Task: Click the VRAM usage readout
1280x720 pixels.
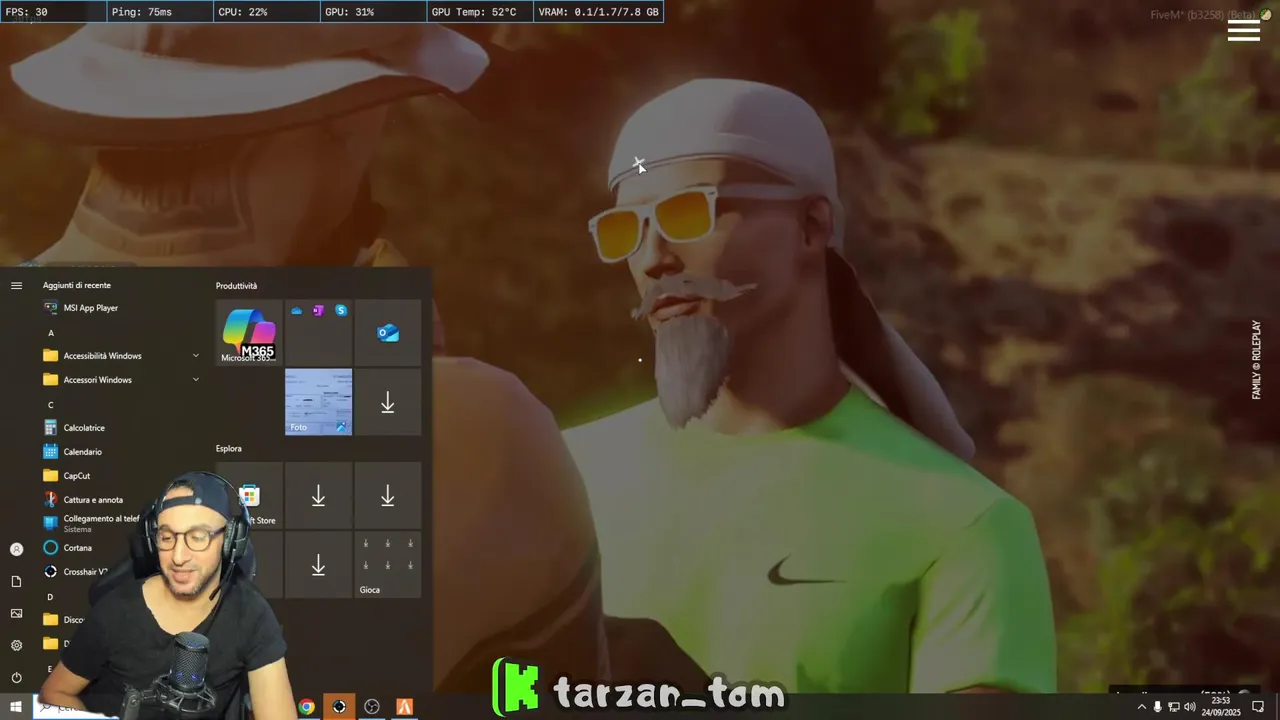Action: (598, 12)
